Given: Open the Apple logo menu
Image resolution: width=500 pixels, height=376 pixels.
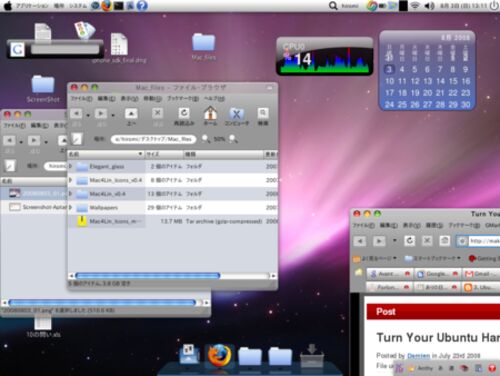Looking at the screenshot, I should pos(7,6).
